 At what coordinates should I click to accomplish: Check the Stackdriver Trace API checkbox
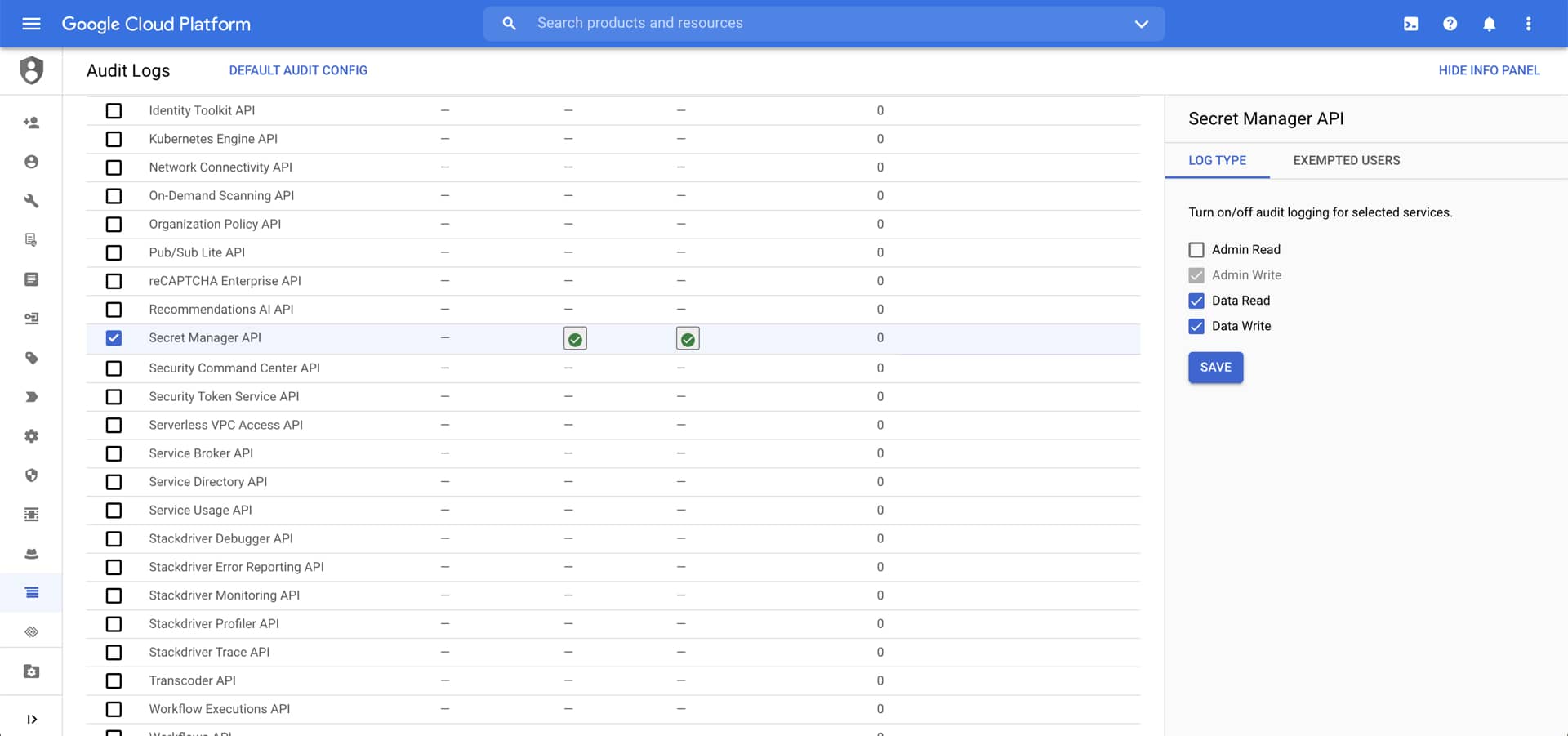114,653
